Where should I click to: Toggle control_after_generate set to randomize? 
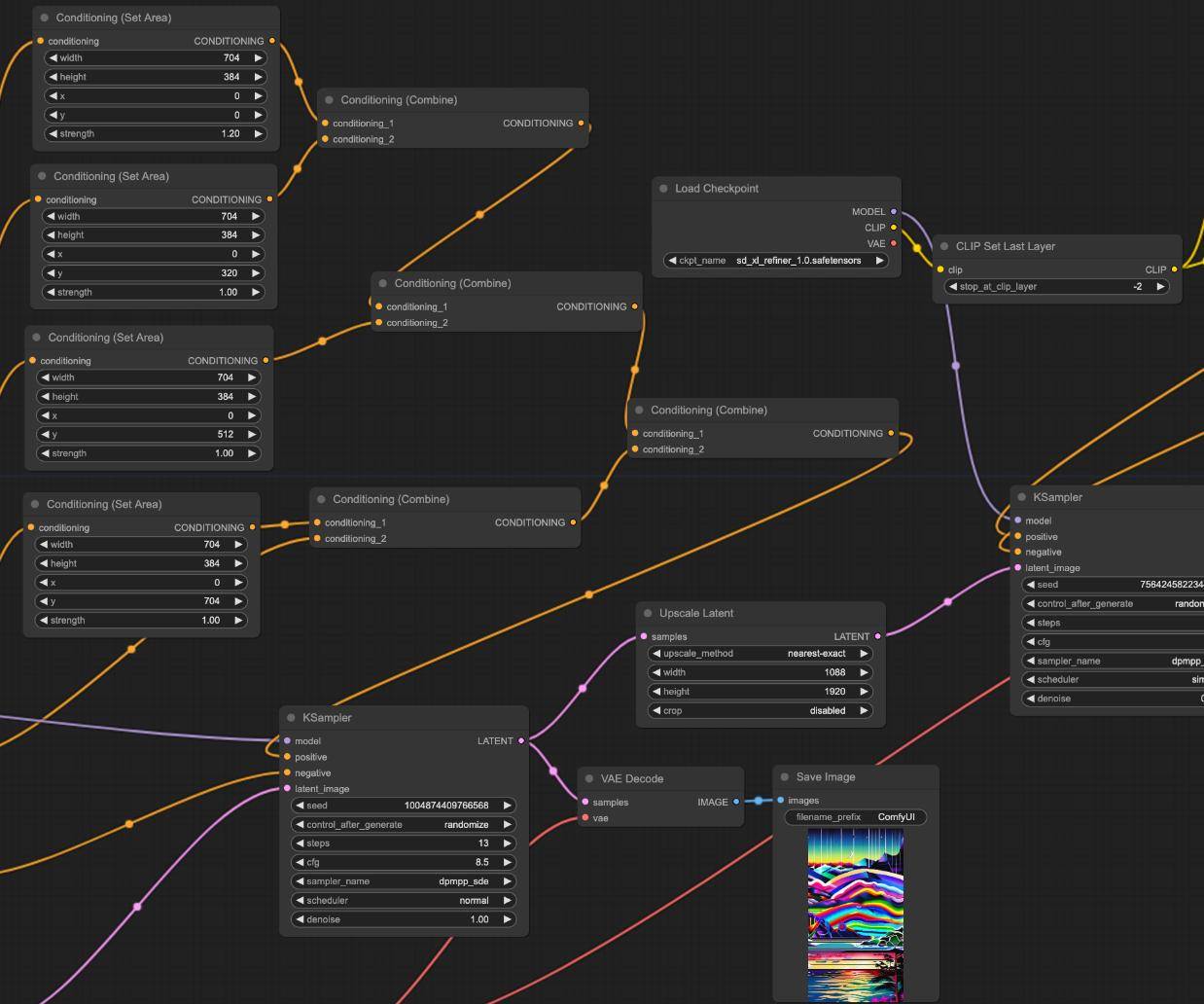tap(404, 825)
